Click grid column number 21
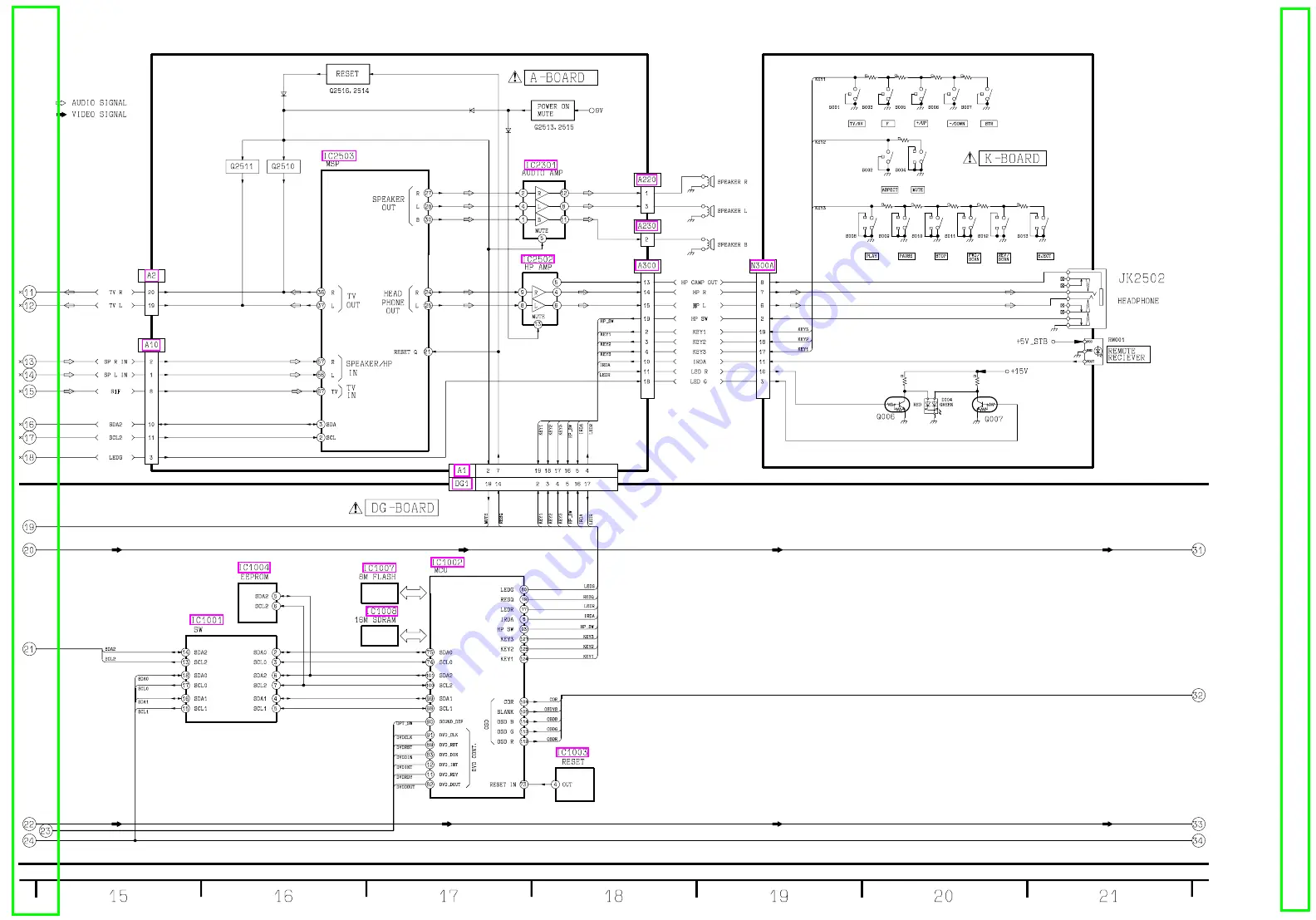This screenshot has height=920, width=1316. click(1108, 896)
